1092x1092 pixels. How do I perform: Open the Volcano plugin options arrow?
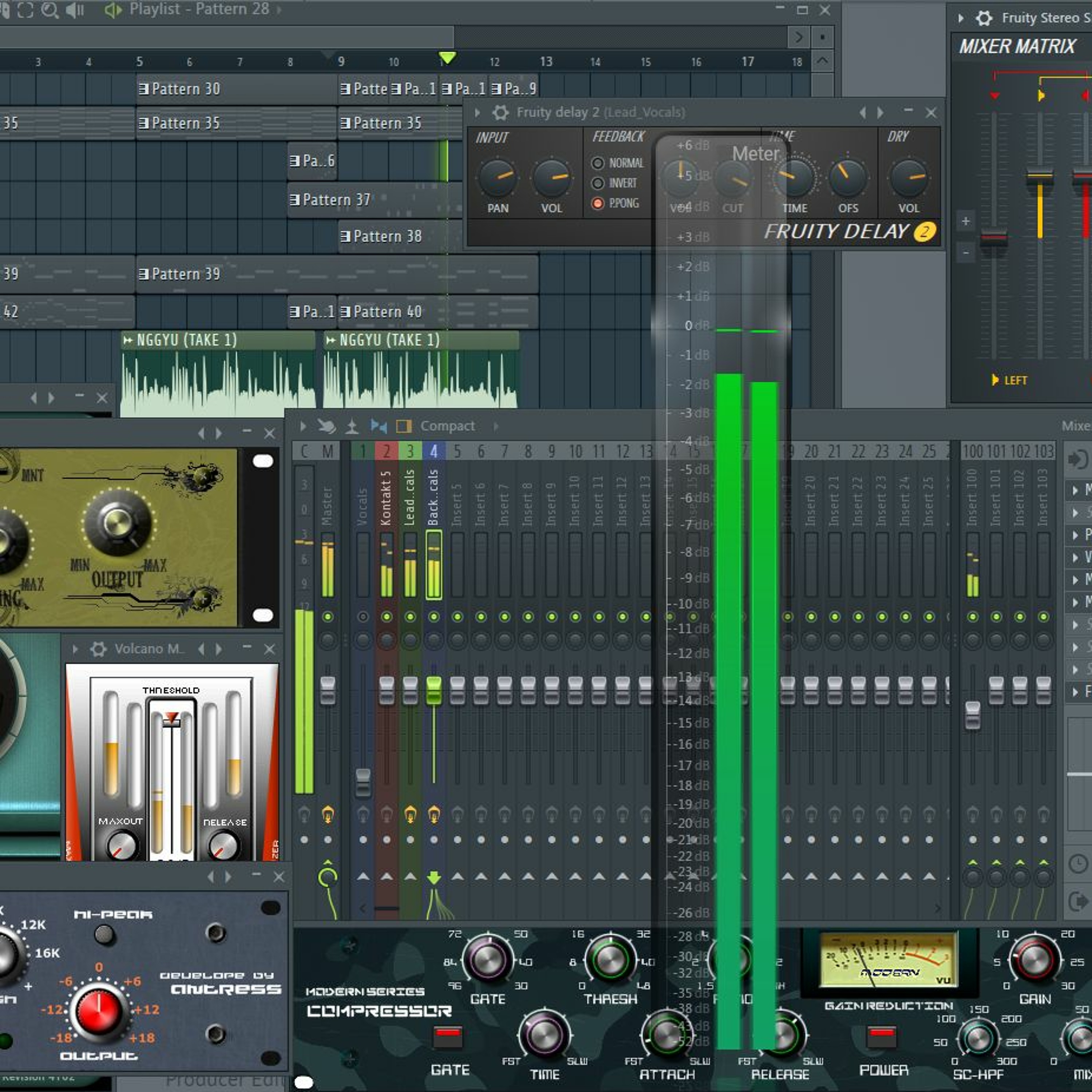75,649
